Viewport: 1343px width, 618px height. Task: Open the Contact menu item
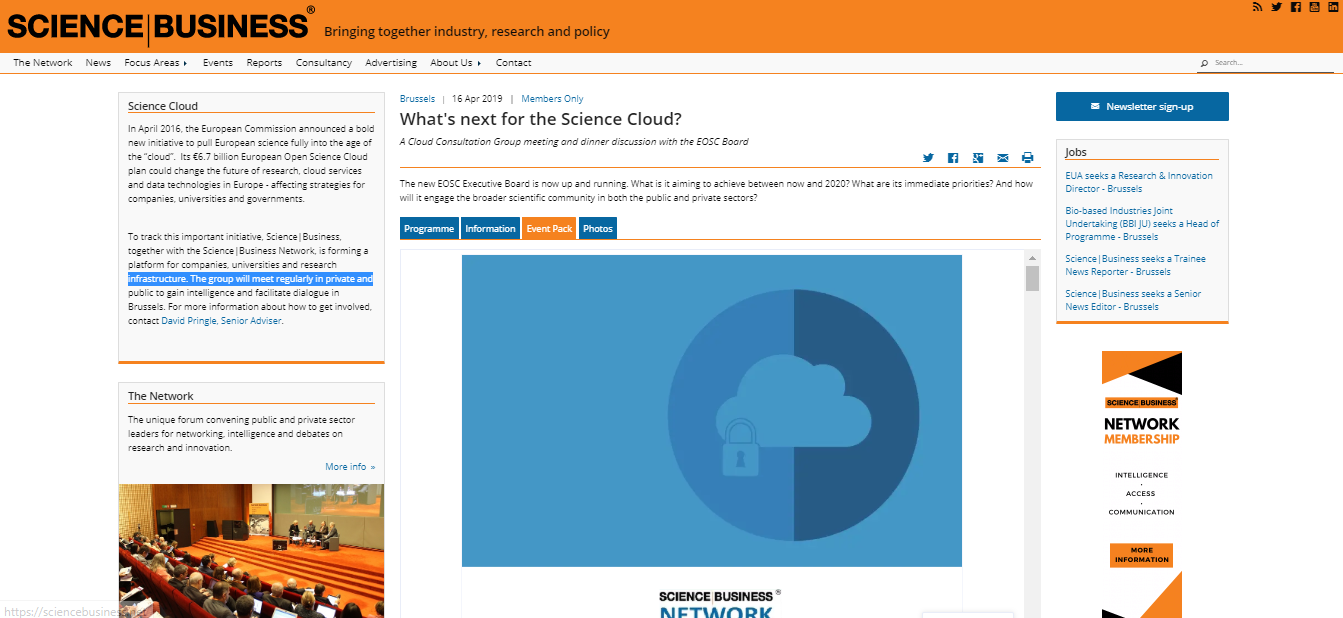[x=514, y=63]
